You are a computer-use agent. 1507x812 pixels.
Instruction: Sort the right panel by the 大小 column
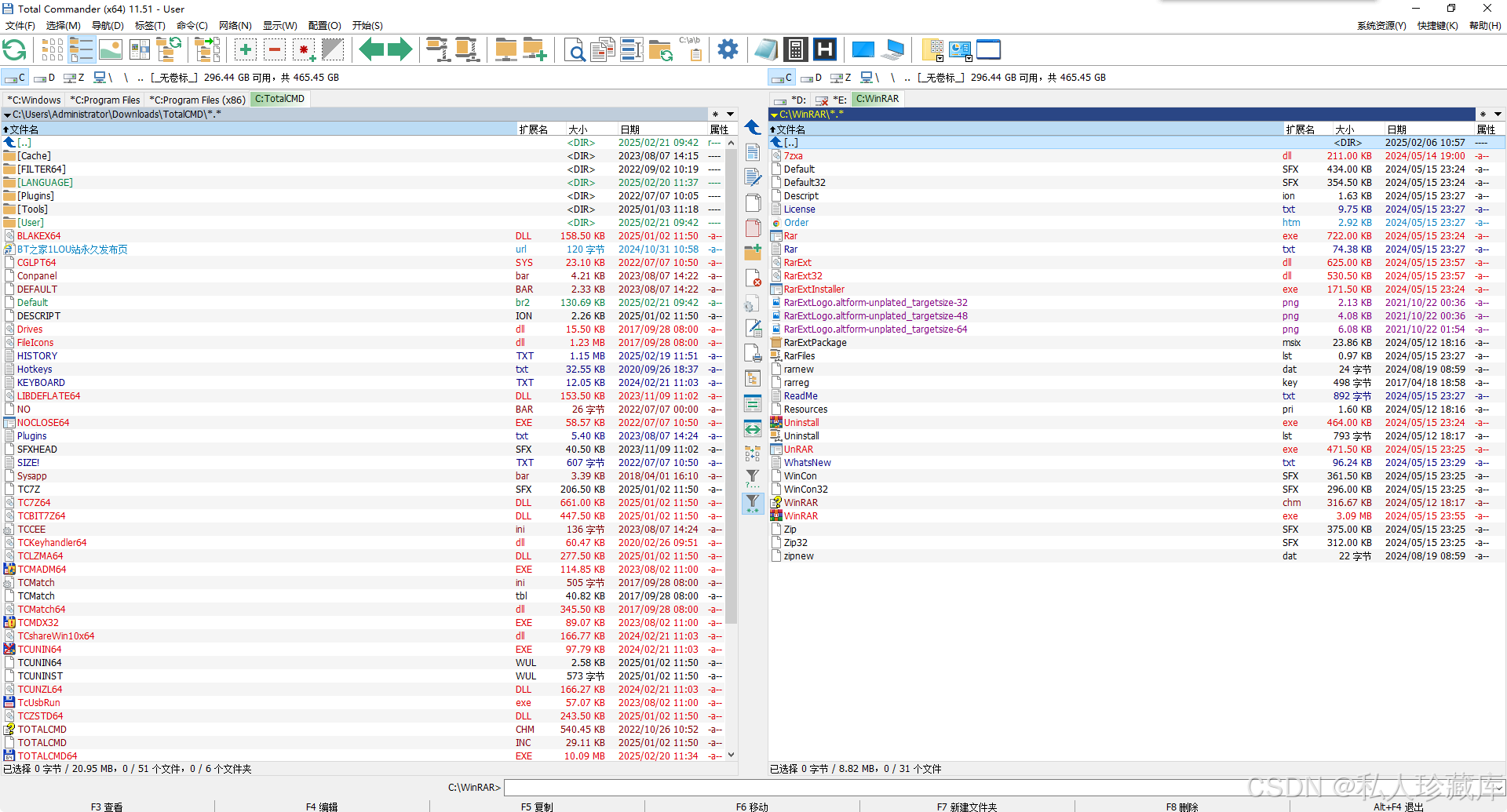point(1357,129)
